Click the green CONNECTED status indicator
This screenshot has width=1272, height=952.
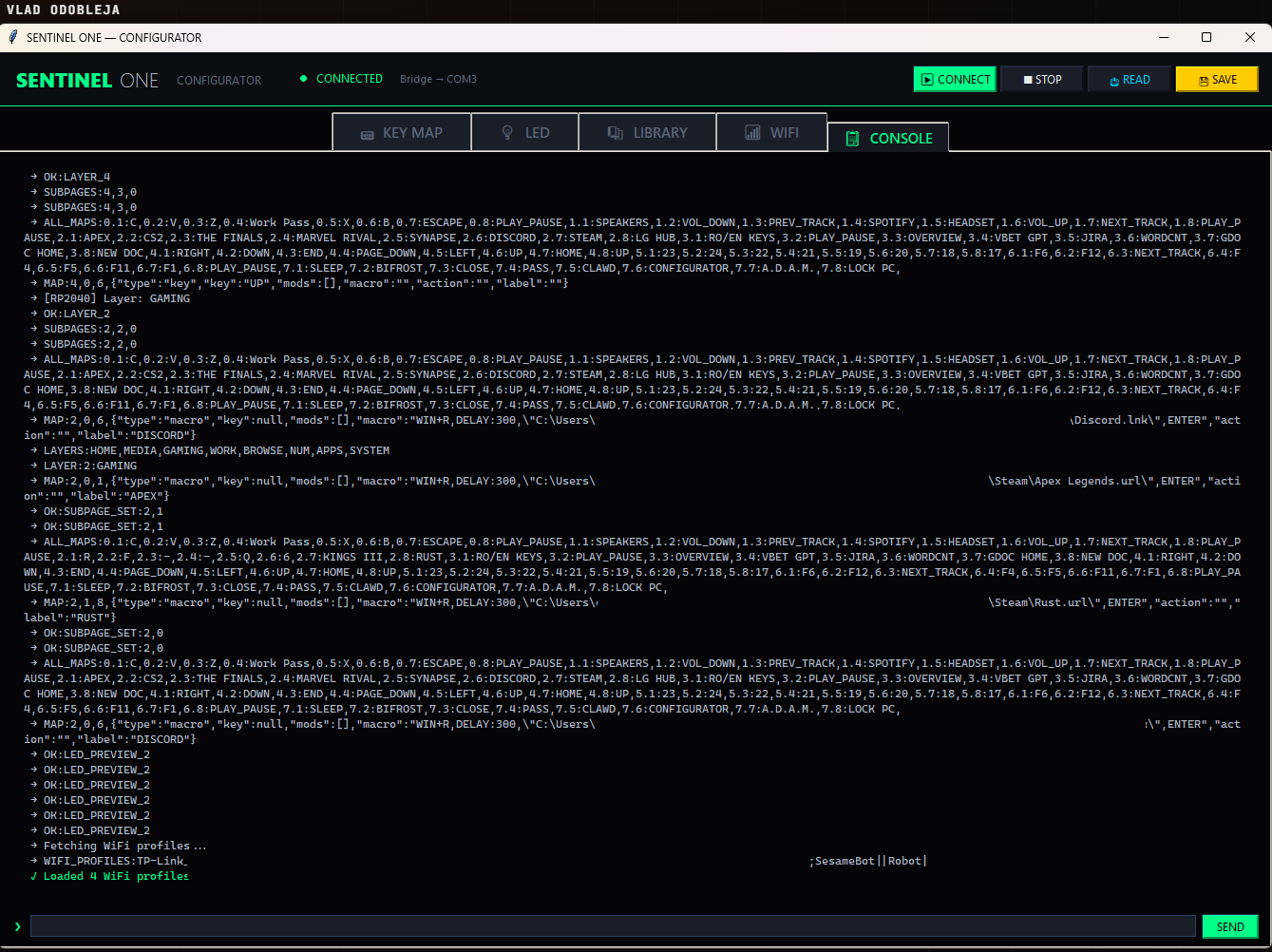coord(341,79)
